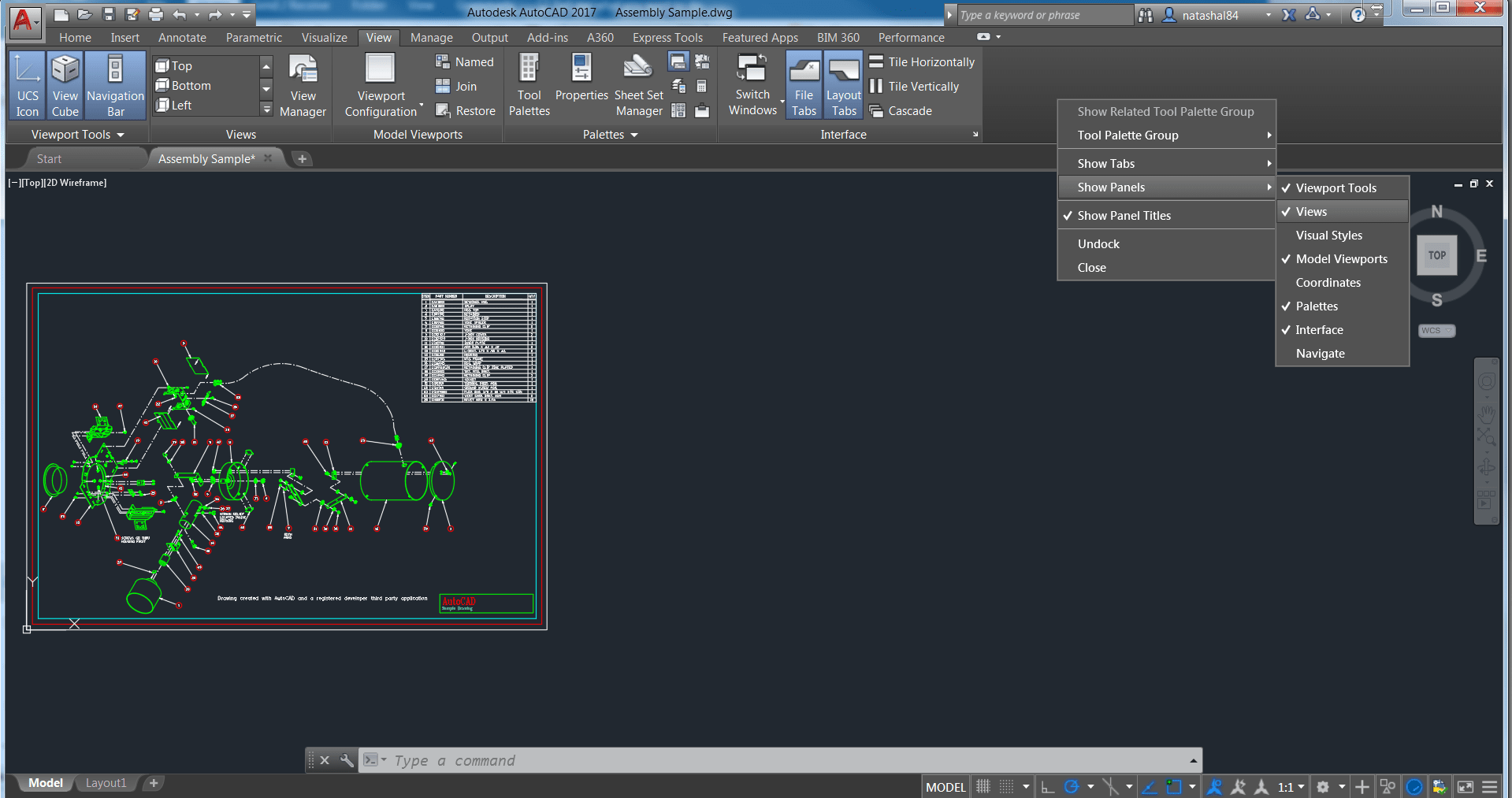1512x798 pixels.
Task: Click Tile Horizontally
Action: click(922, 62)
